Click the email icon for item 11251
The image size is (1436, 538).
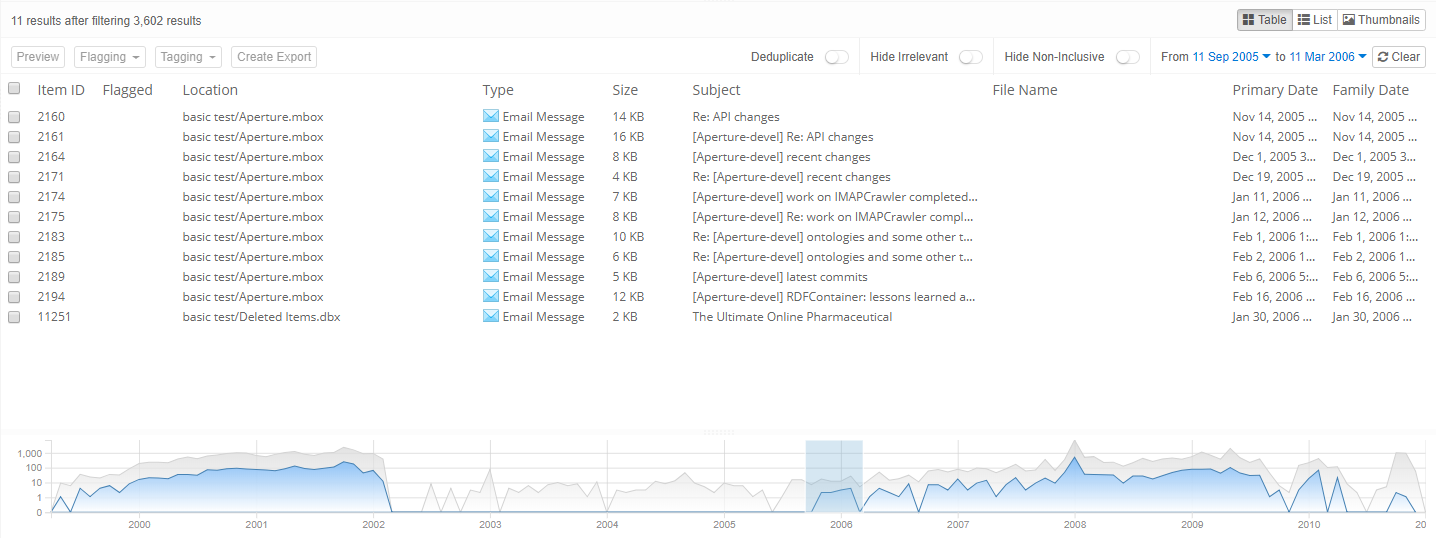click(x=490, y=317)
